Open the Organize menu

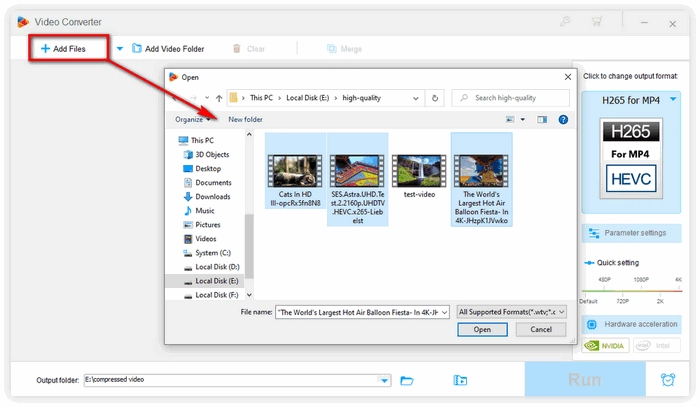[x=192, y=119]
